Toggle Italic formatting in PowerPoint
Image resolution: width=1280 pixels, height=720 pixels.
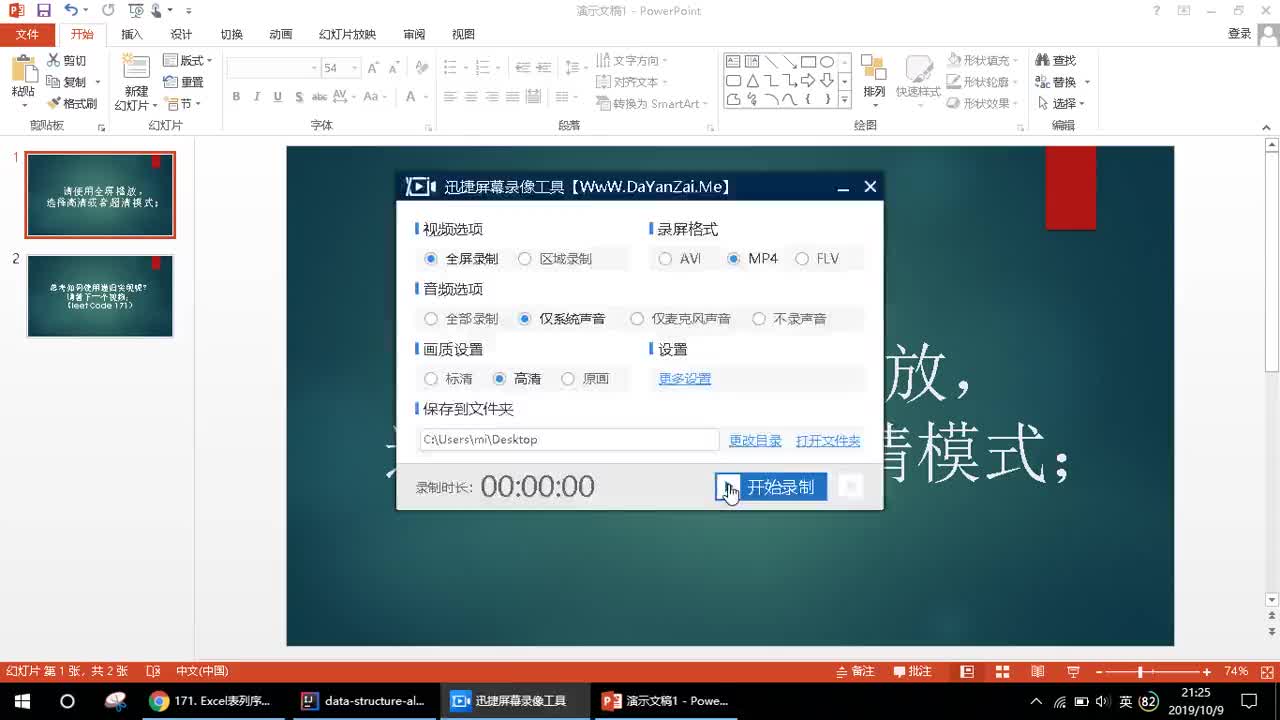pyautogui.click(x=256, y=97)
